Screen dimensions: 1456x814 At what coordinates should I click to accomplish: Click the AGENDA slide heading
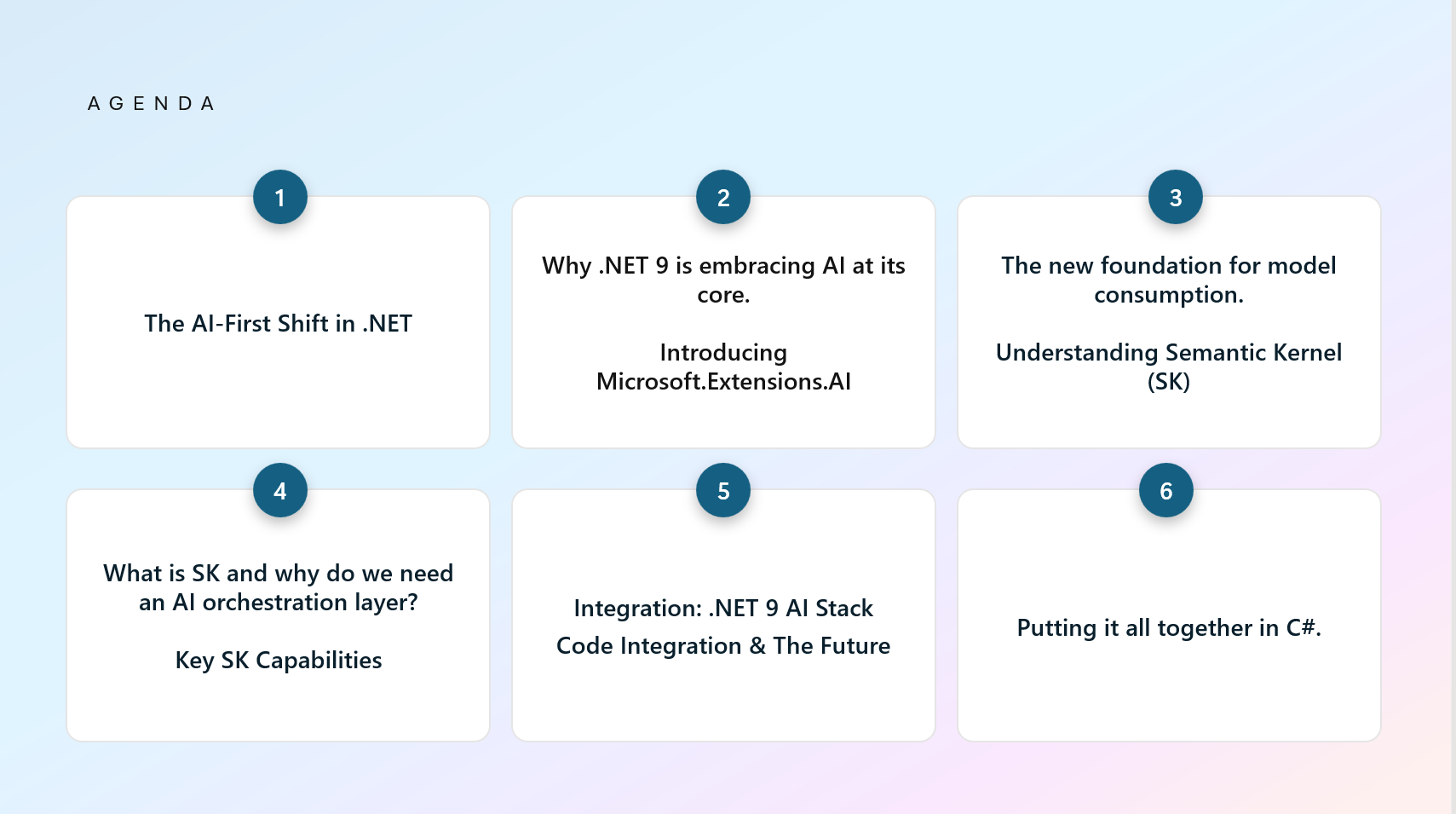152,104
